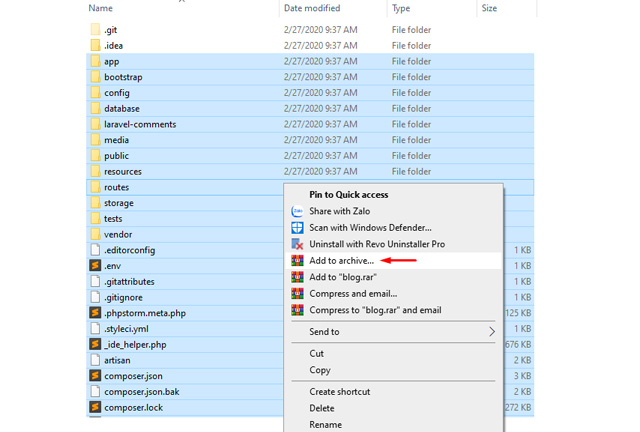
Task: Click File folder type of .idea row
Action: point(411,45)
